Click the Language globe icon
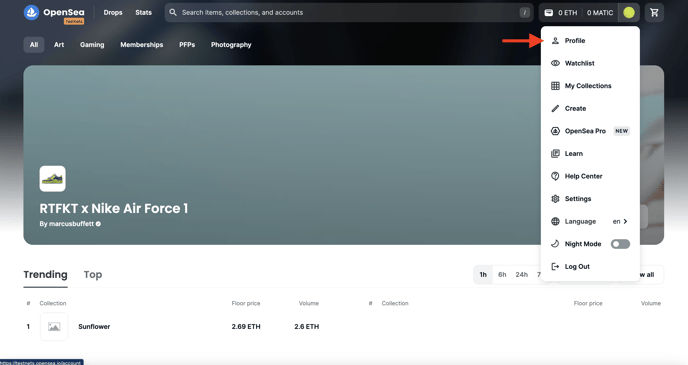Screen dimensions: 688x365 coord(555,221)
